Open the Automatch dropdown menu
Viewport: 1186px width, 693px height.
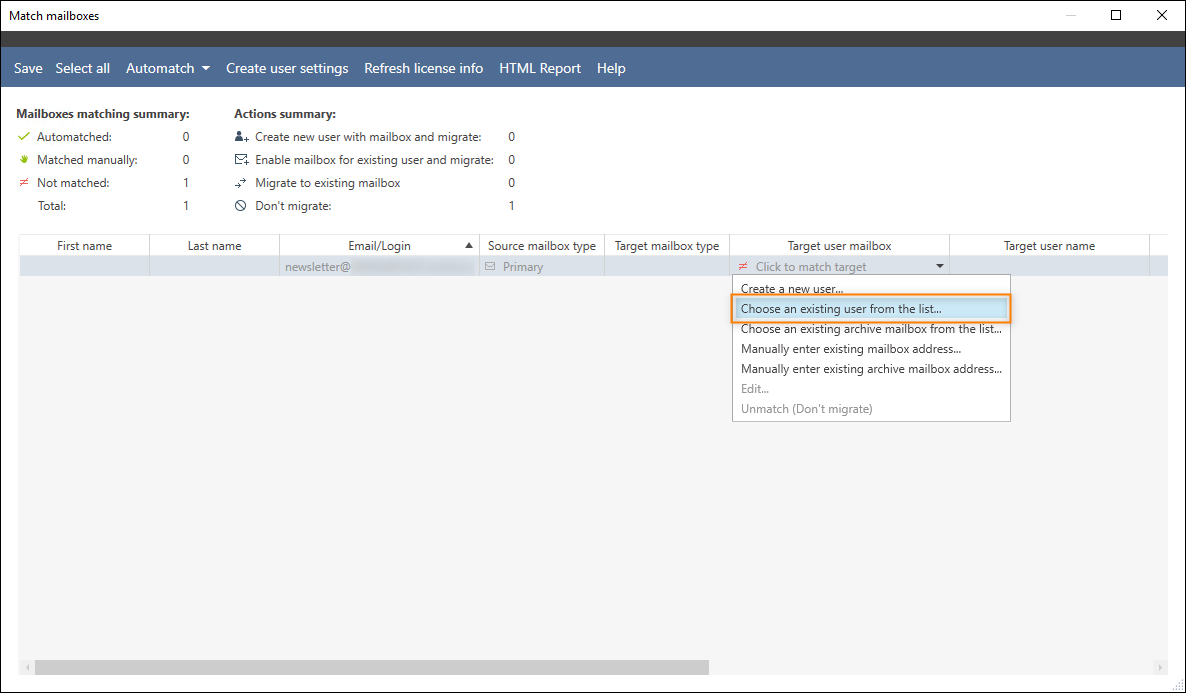tap(168, 68)
